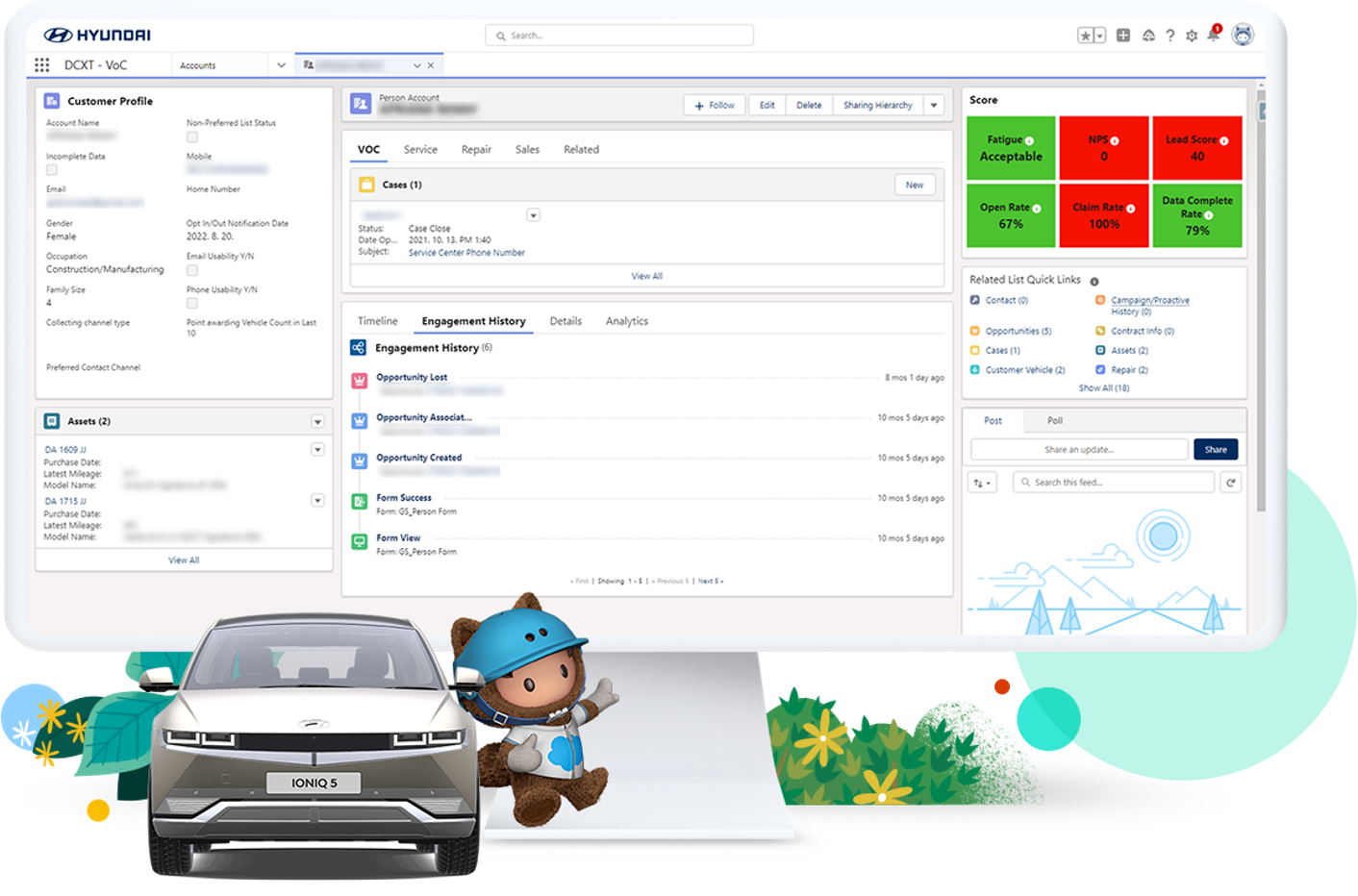1358x896 pixels.
Task: Open more actions dropdown beside Sharing Hierarchy
Action: pyautogui.click(x=934, y=106)
